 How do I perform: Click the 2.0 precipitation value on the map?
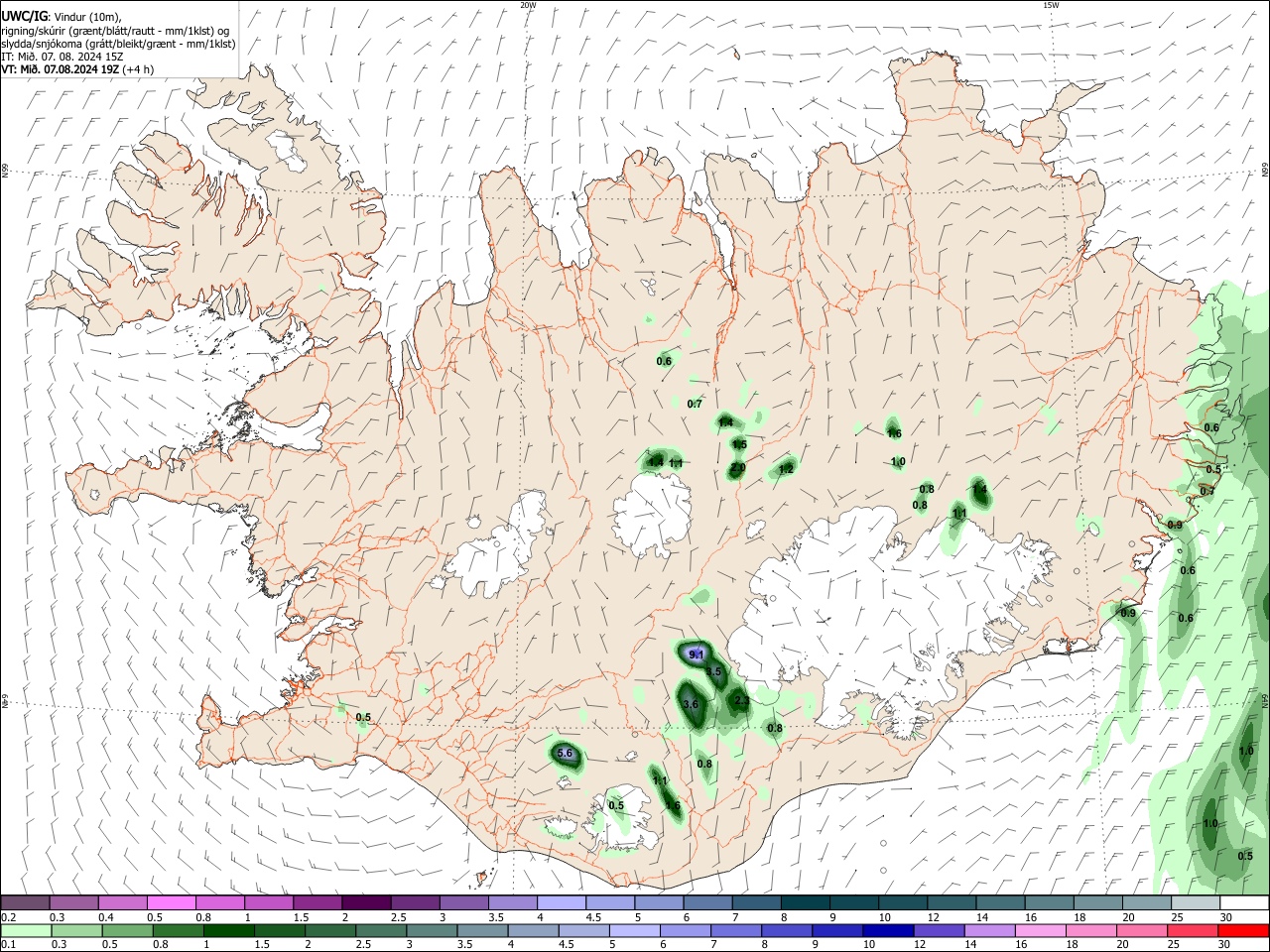pos(737,467)
